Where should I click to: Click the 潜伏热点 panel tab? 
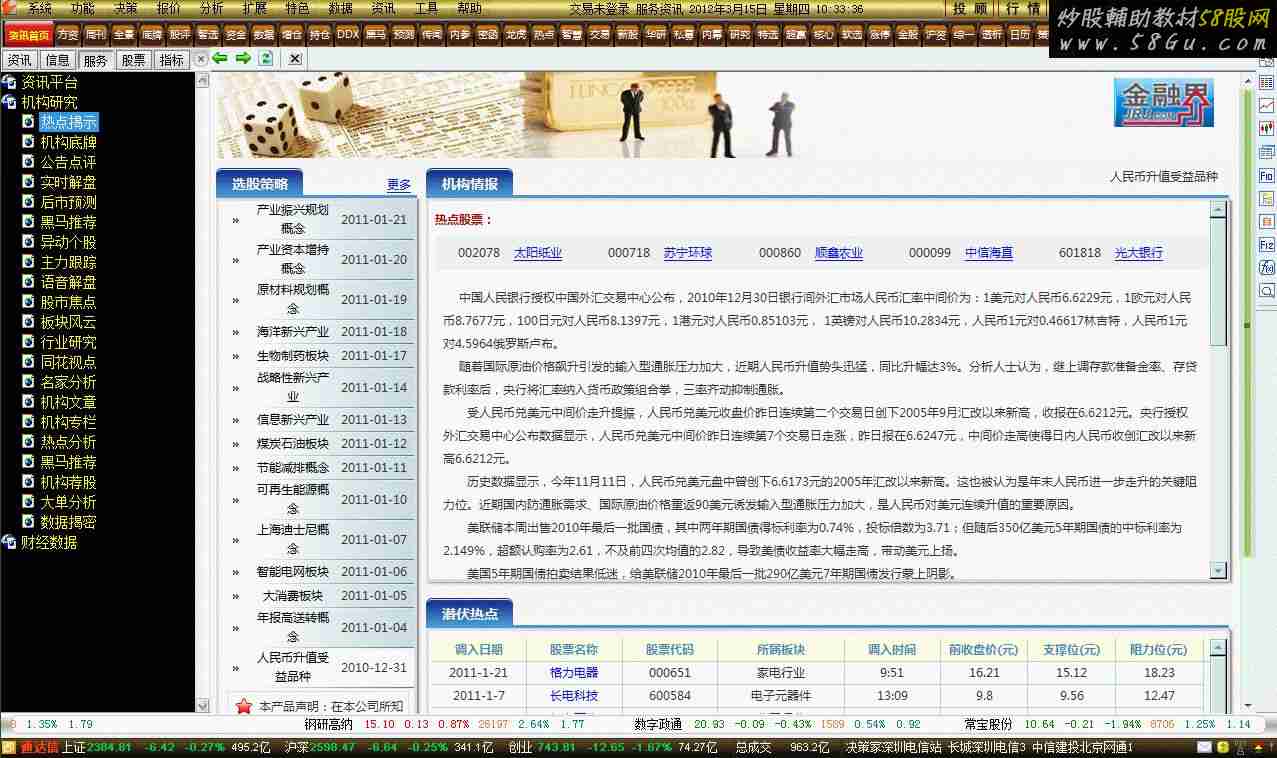(x=470, y=614)
